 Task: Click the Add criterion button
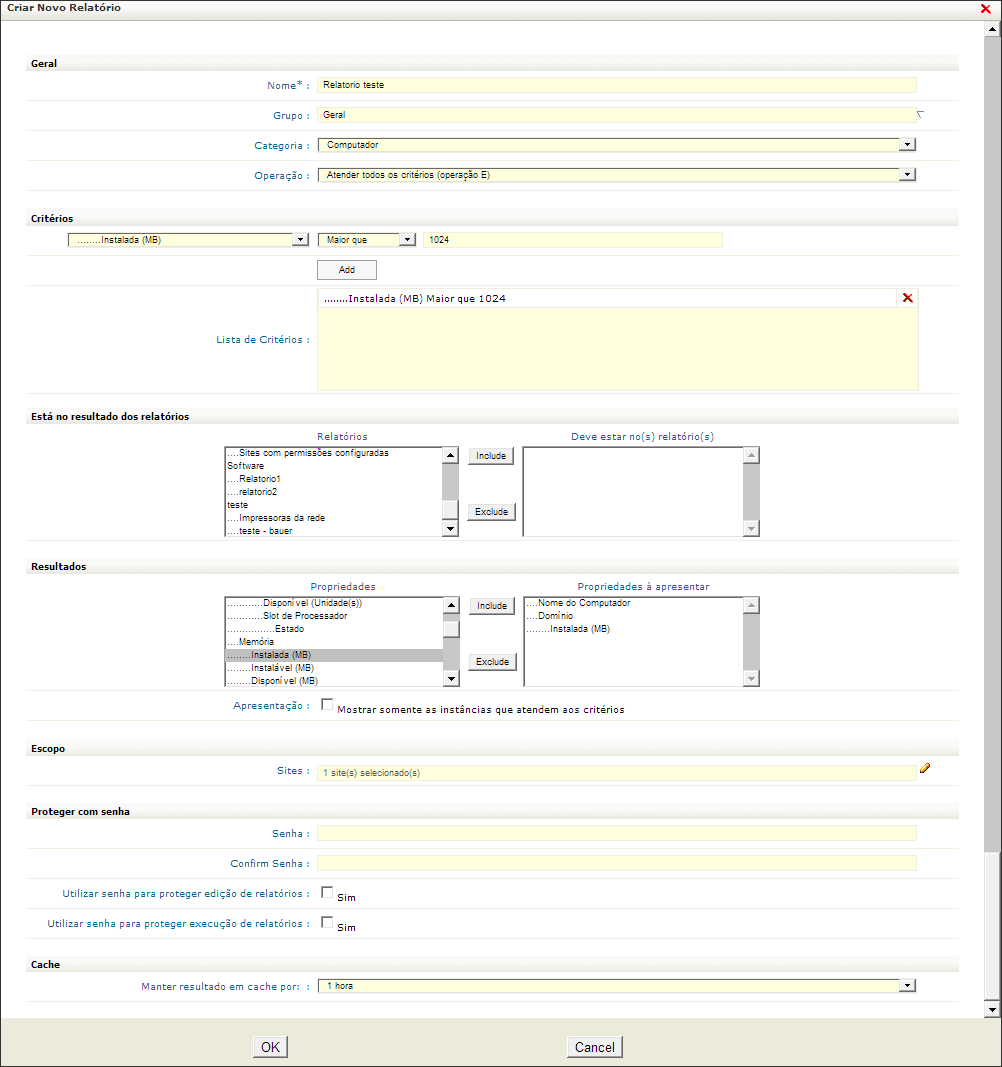coord(346,269)
